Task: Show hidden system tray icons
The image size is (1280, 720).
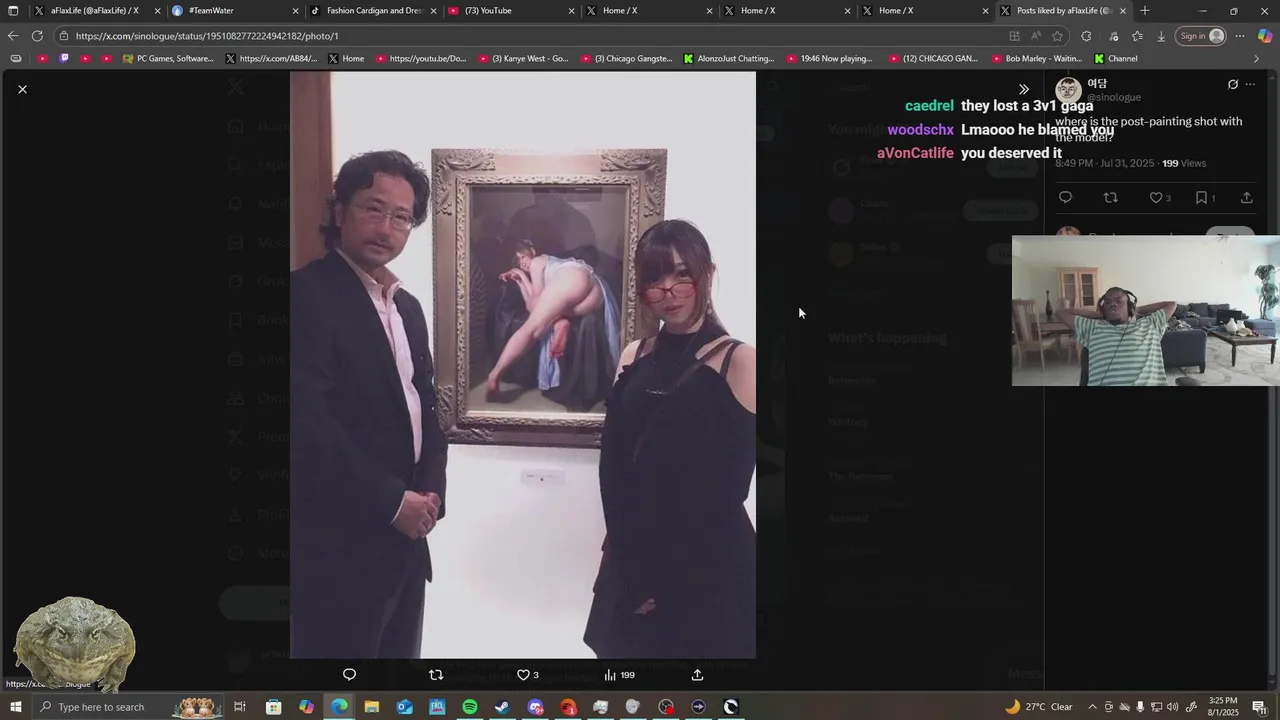Action: (1092, 707)
